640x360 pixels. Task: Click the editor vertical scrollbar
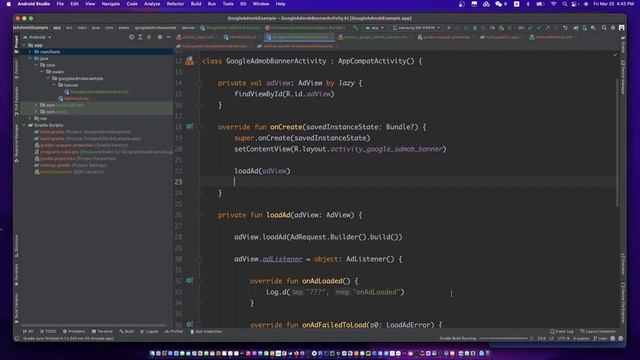coord(618,143)
